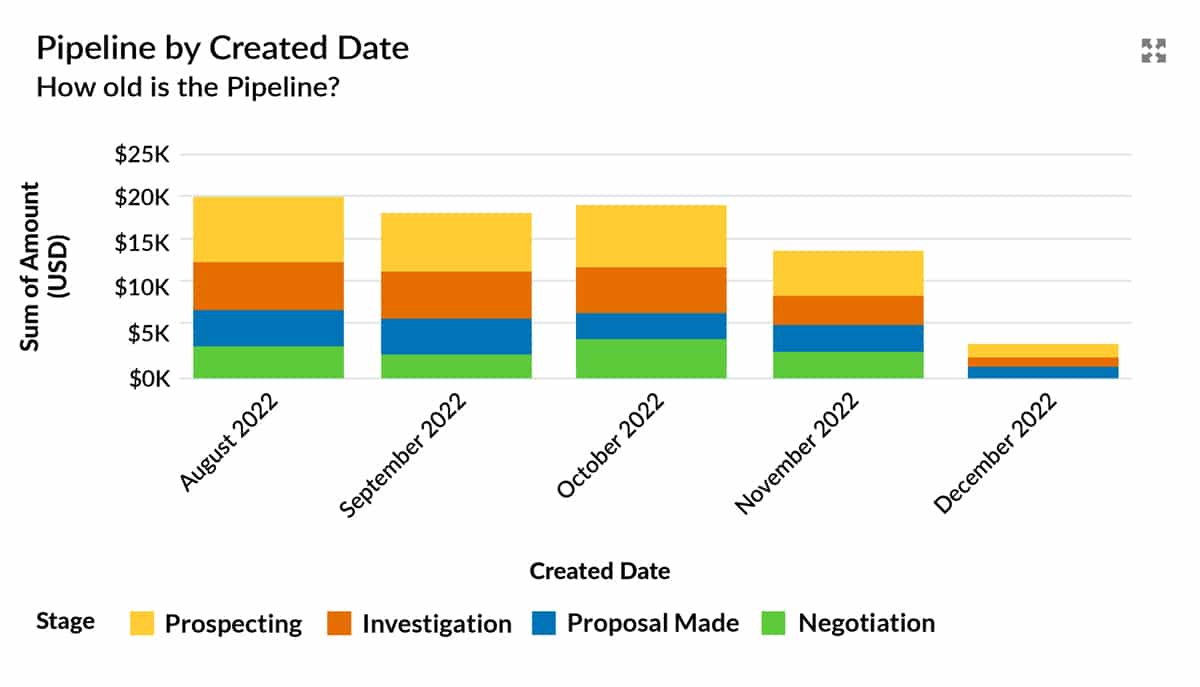This screenshot has width=1200, height=687.
Task: Click September 2022 Investigation bar segment
Action: 456,295
